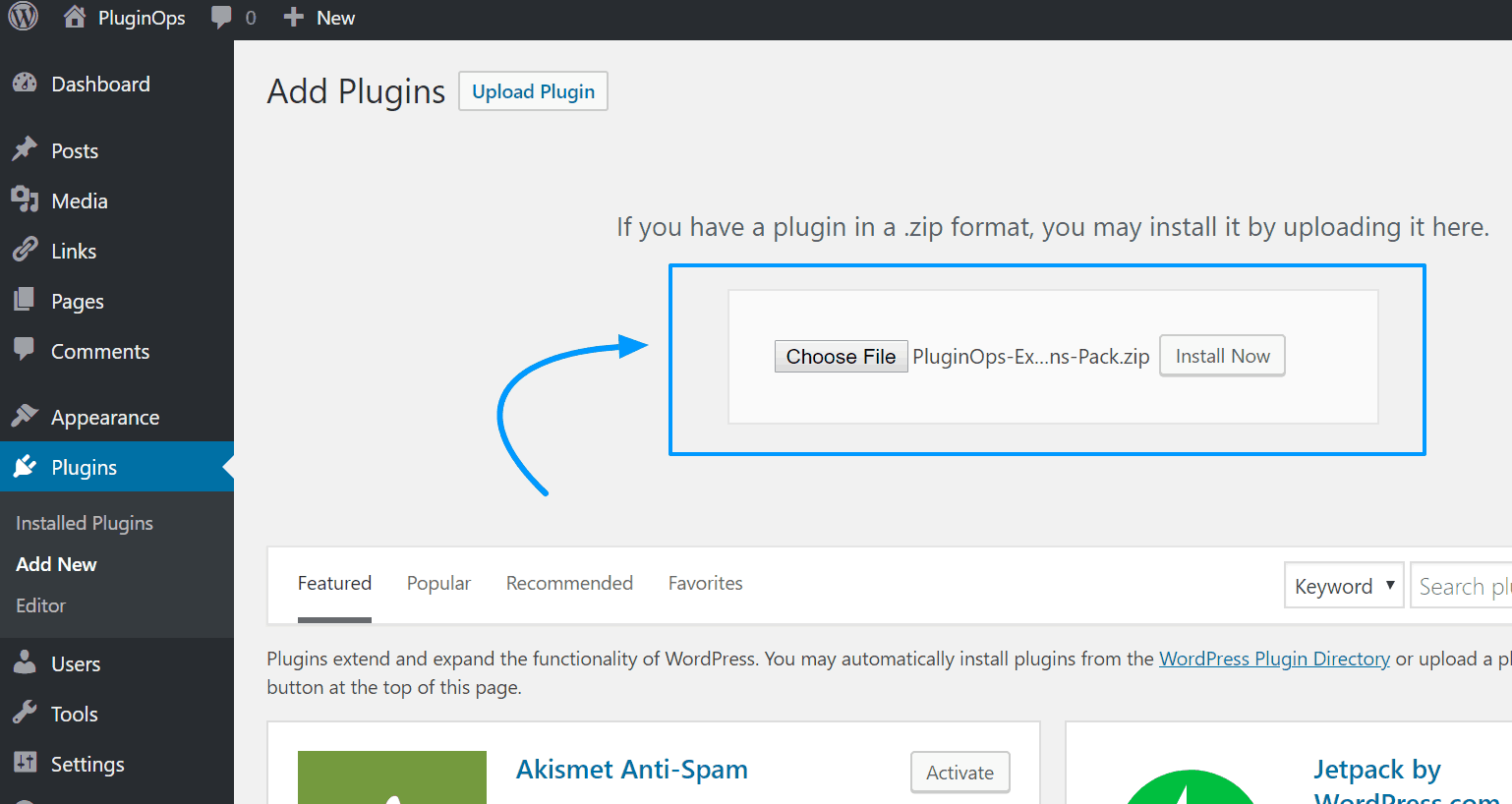Click inside the plugin search field
Screen dimensions: 1512x804
pos(1465,585)
